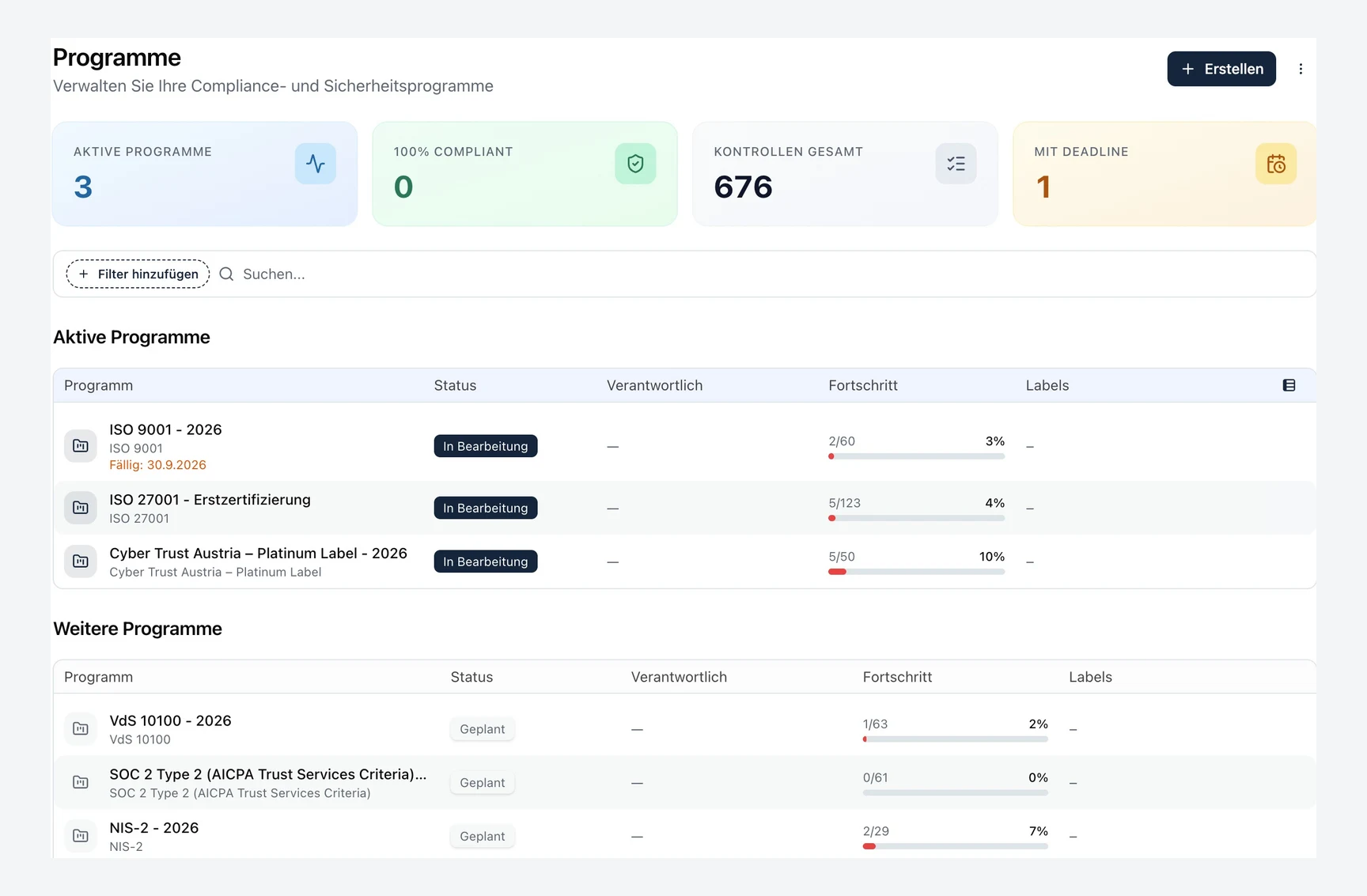Click ISO 27001 framework subtitle text
Image resolution: width=1367 pixels, height=896 pixels.
coord(139,519)
